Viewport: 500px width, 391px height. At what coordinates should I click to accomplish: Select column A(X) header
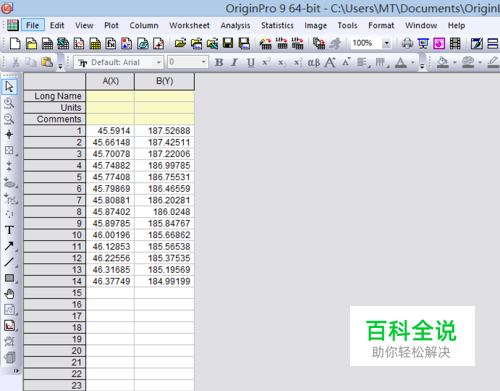110,81
